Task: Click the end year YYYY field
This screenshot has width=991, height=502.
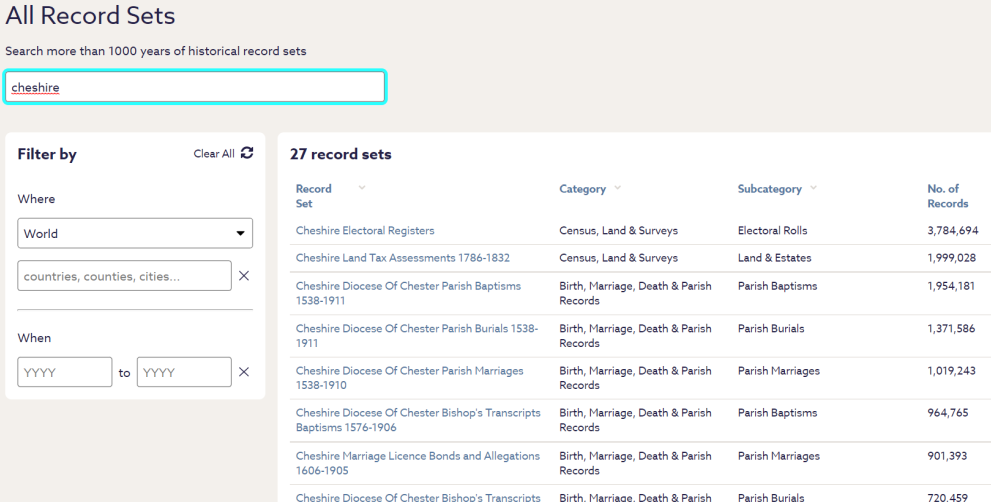Action: 184,372
